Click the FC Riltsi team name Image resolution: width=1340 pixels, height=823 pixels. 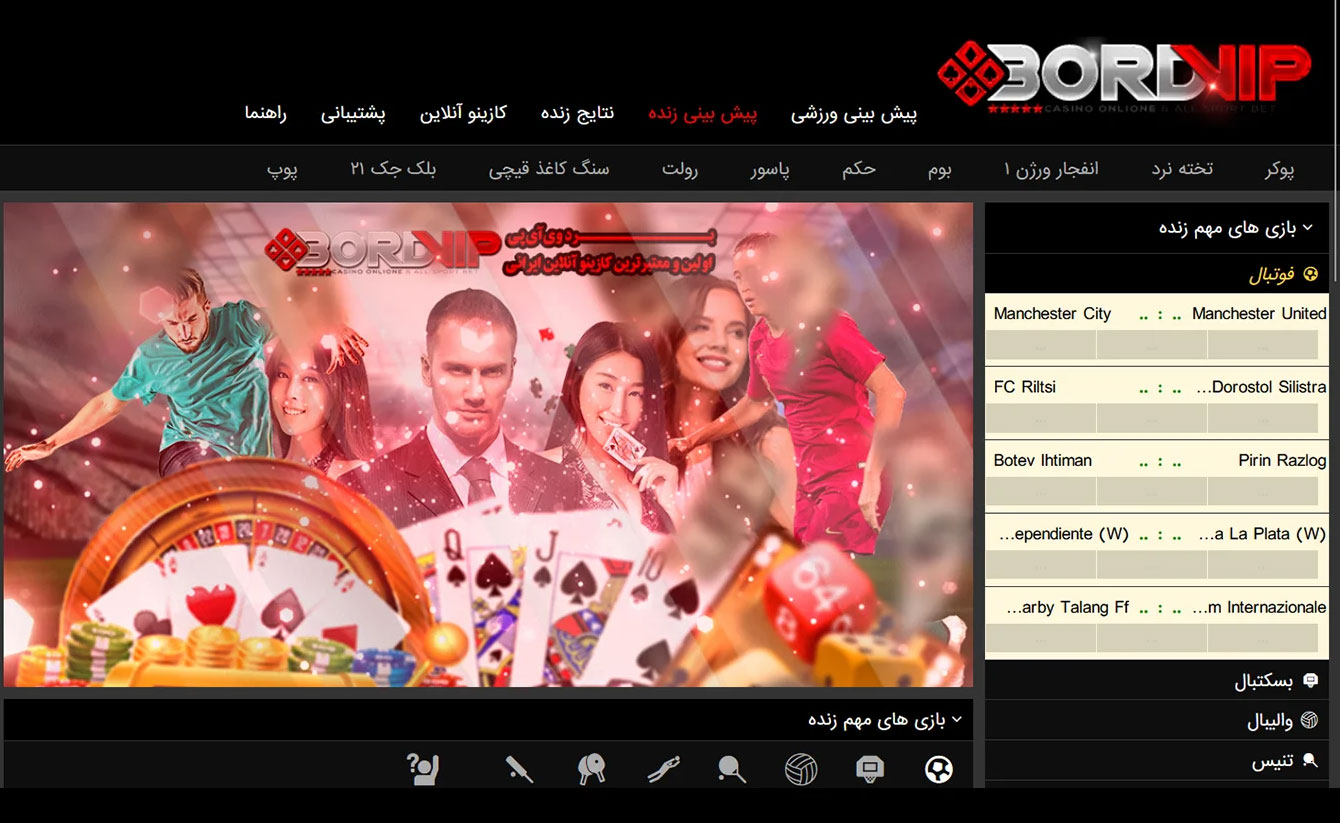tap(1025, 387)
